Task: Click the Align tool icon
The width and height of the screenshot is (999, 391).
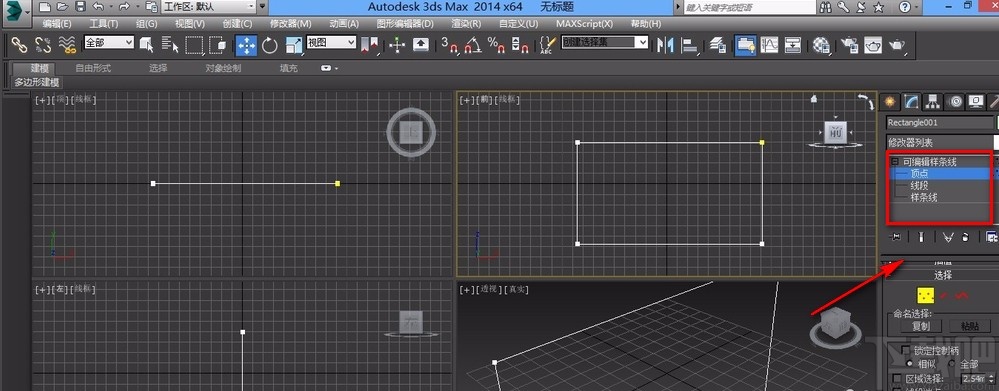Action: (689, 45)
